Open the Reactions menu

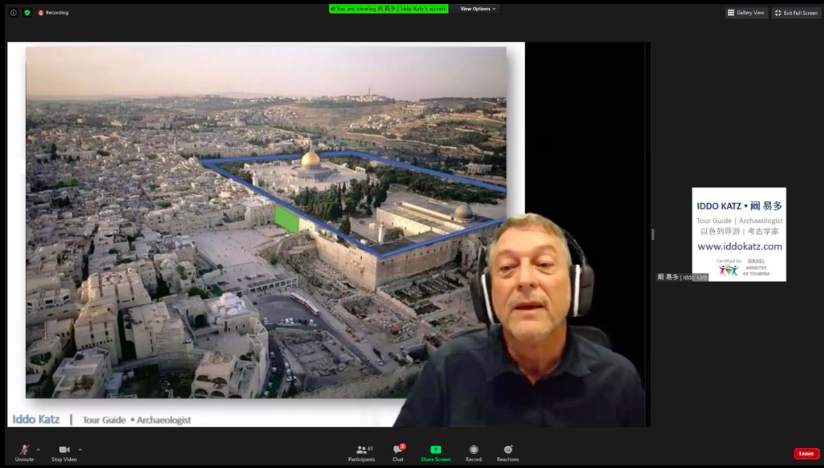coord(508,453)
